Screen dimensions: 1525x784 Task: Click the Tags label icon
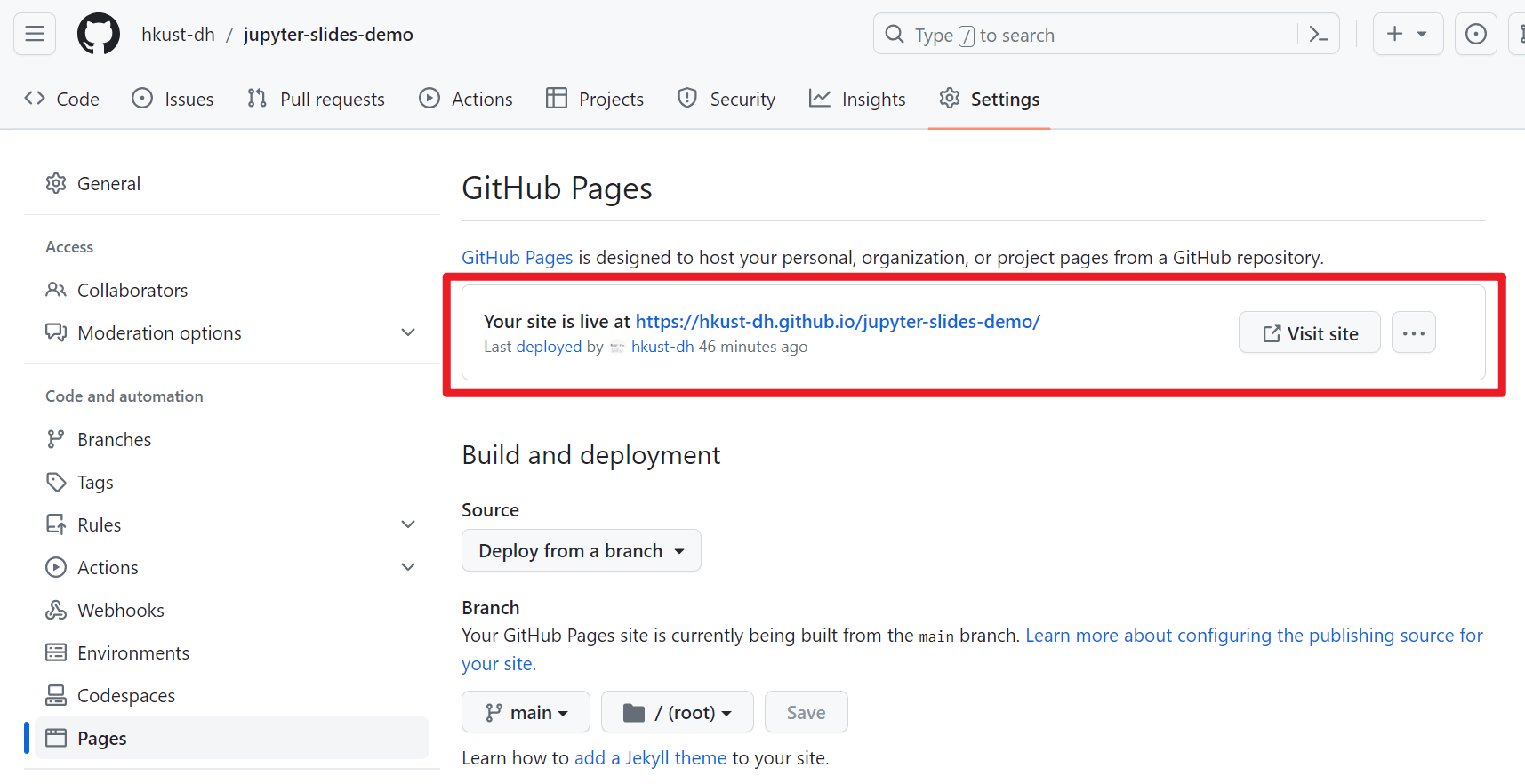(56, 482)
